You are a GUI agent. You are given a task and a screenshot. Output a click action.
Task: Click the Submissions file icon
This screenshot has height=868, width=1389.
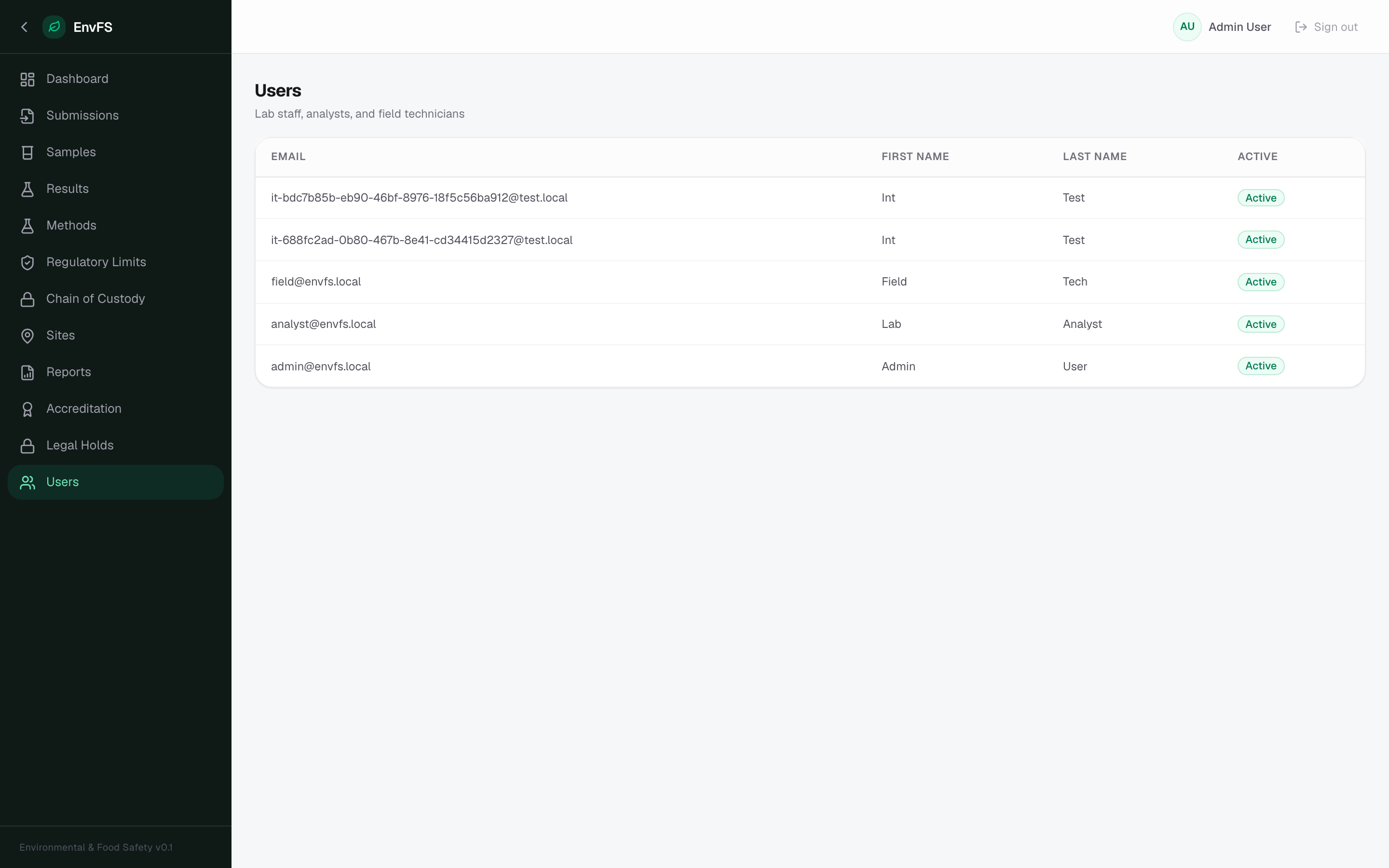pyautogui.click(x=27, y=116)
